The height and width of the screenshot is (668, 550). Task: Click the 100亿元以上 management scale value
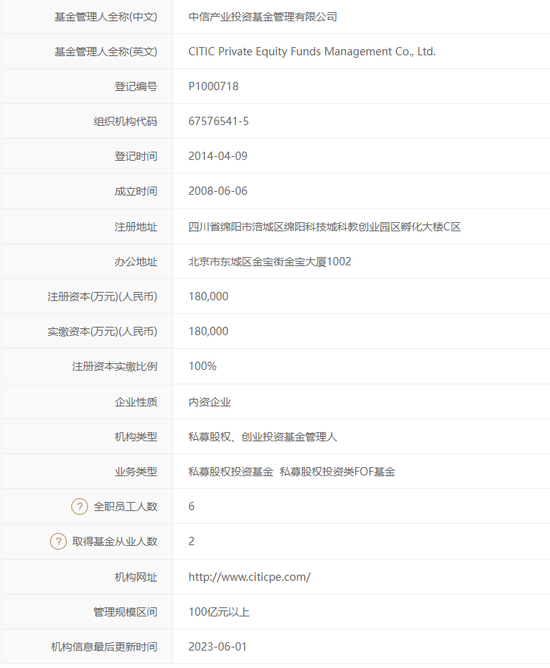click(x=219, y=612)
